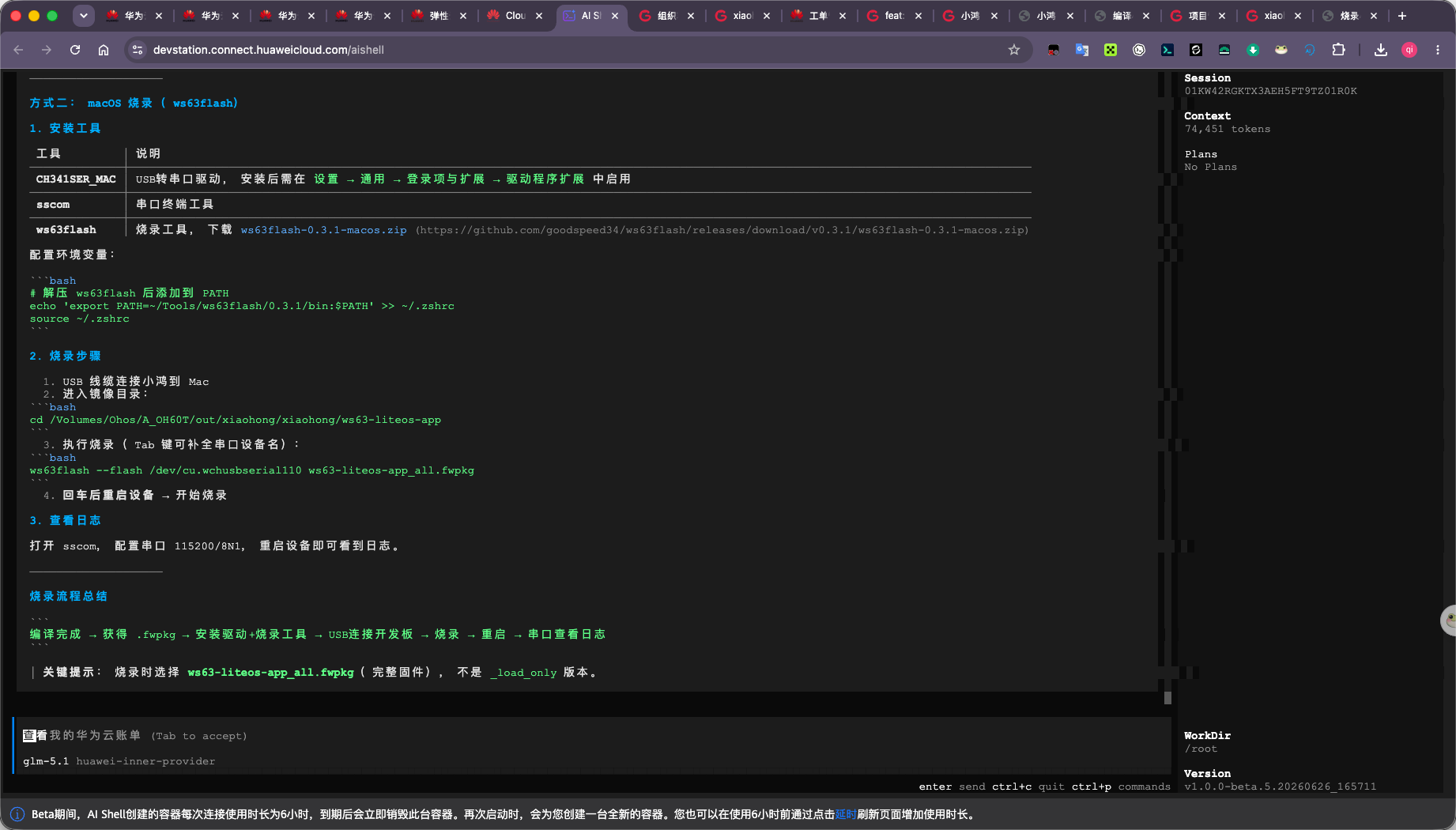This screenshot has height=830, width=1456.
Task: Open the dark terminal prompt extension
Action: pos(1167,50)
